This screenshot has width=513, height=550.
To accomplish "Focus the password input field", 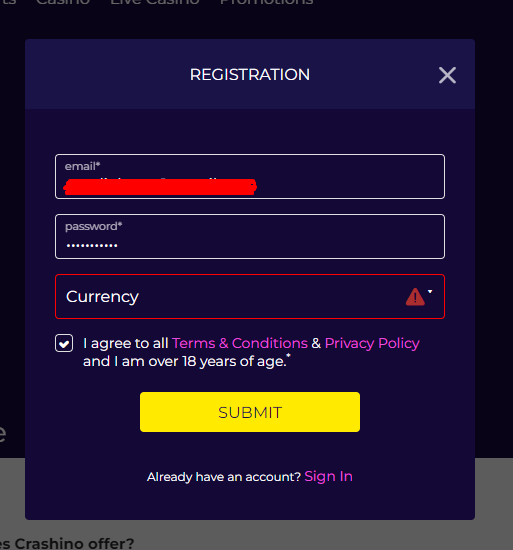I will click(250, 236).
